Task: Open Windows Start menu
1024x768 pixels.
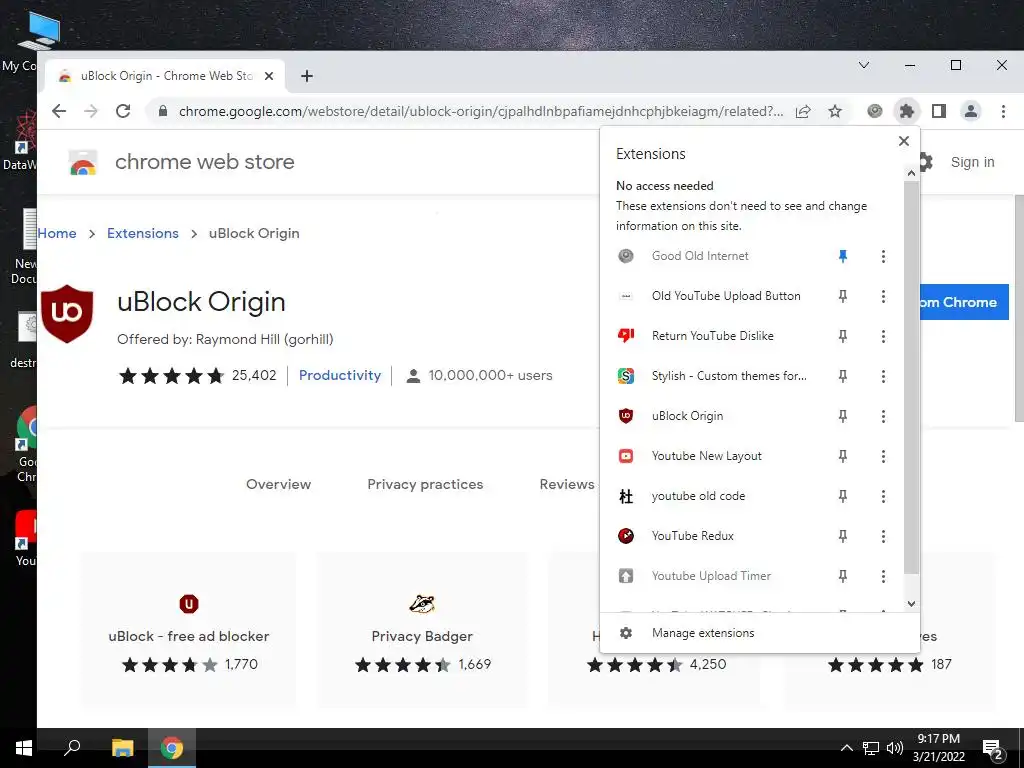Action: (24, 748)
